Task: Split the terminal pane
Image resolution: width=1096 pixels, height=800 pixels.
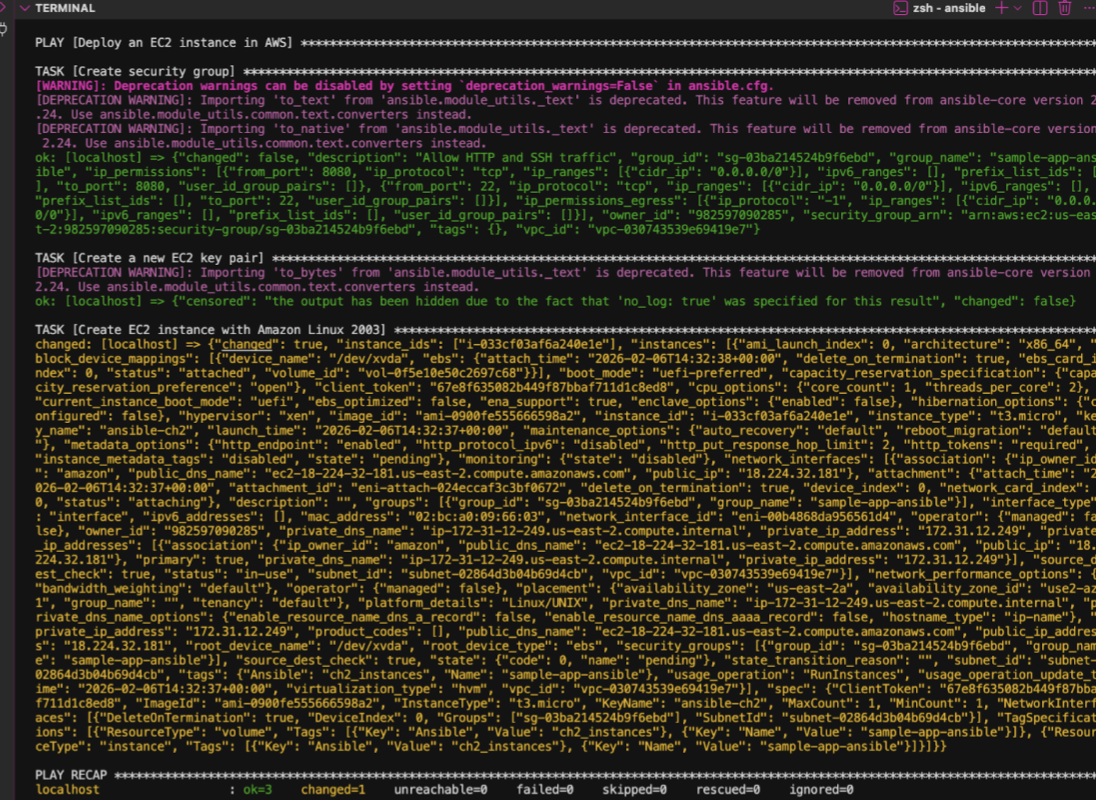Action: coord(1040,8)
